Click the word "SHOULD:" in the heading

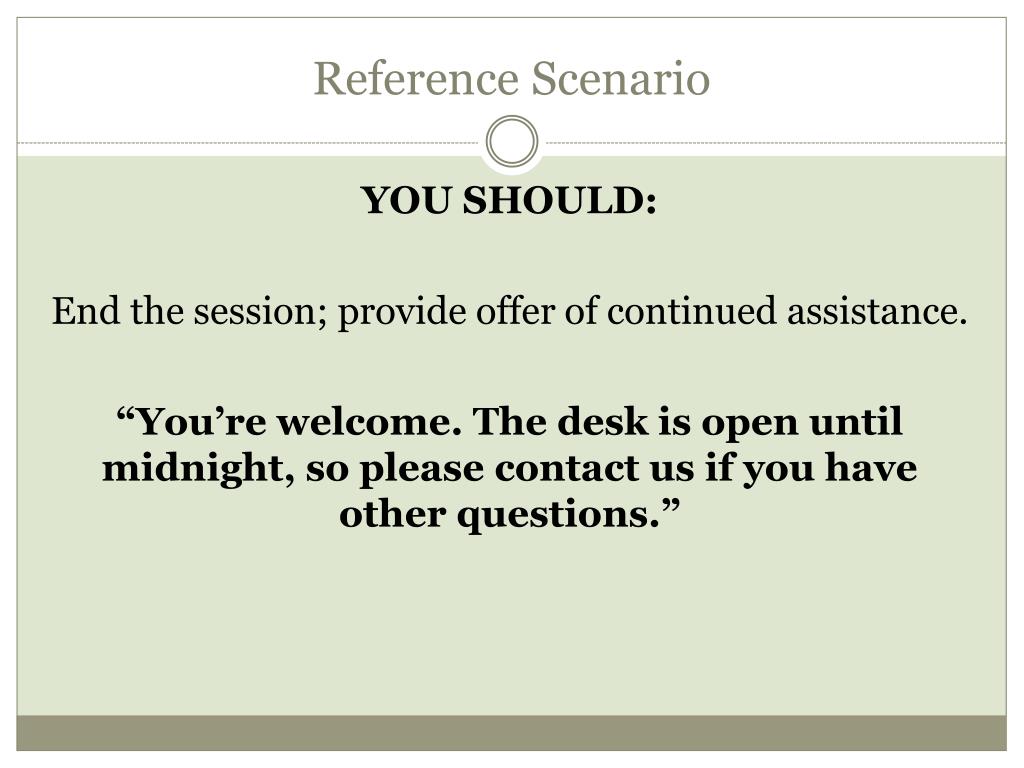click(x=560, y=200)
